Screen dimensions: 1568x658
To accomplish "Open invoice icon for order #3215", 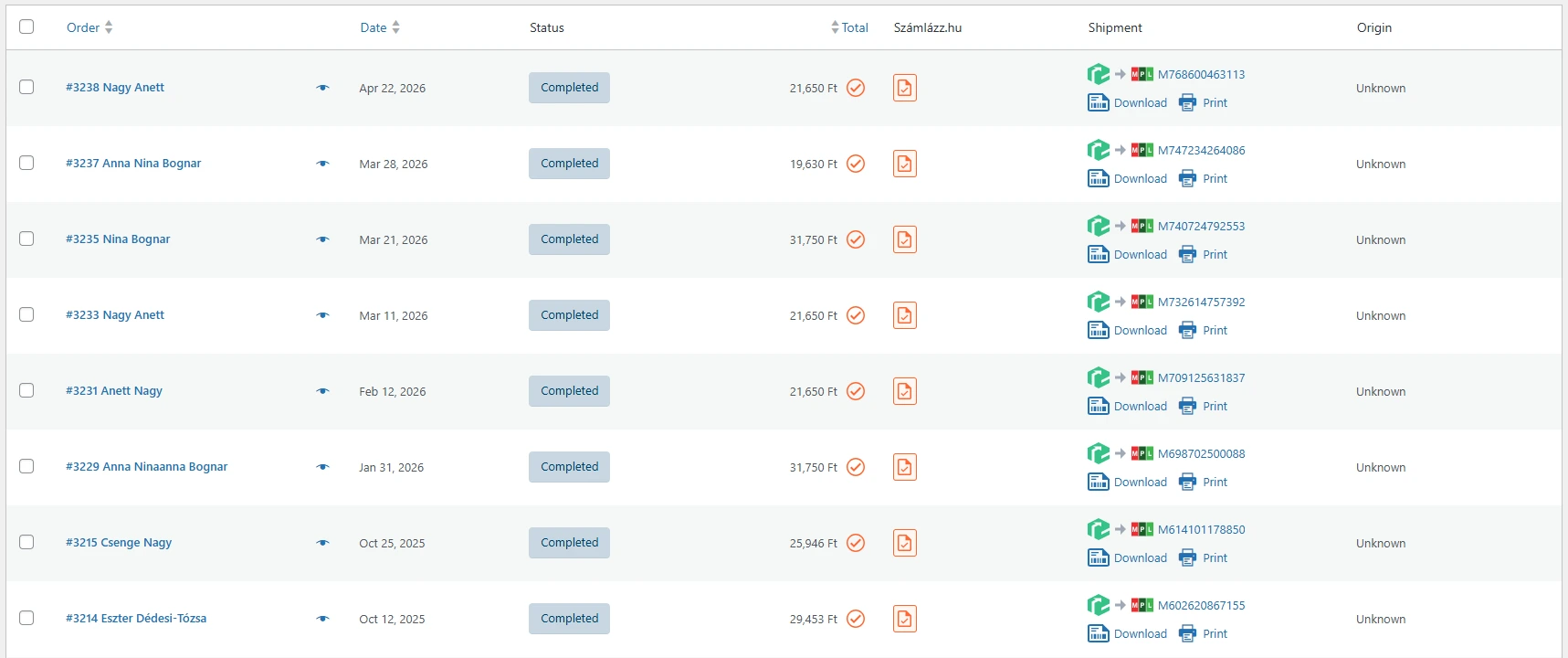I will coord(904,543).
